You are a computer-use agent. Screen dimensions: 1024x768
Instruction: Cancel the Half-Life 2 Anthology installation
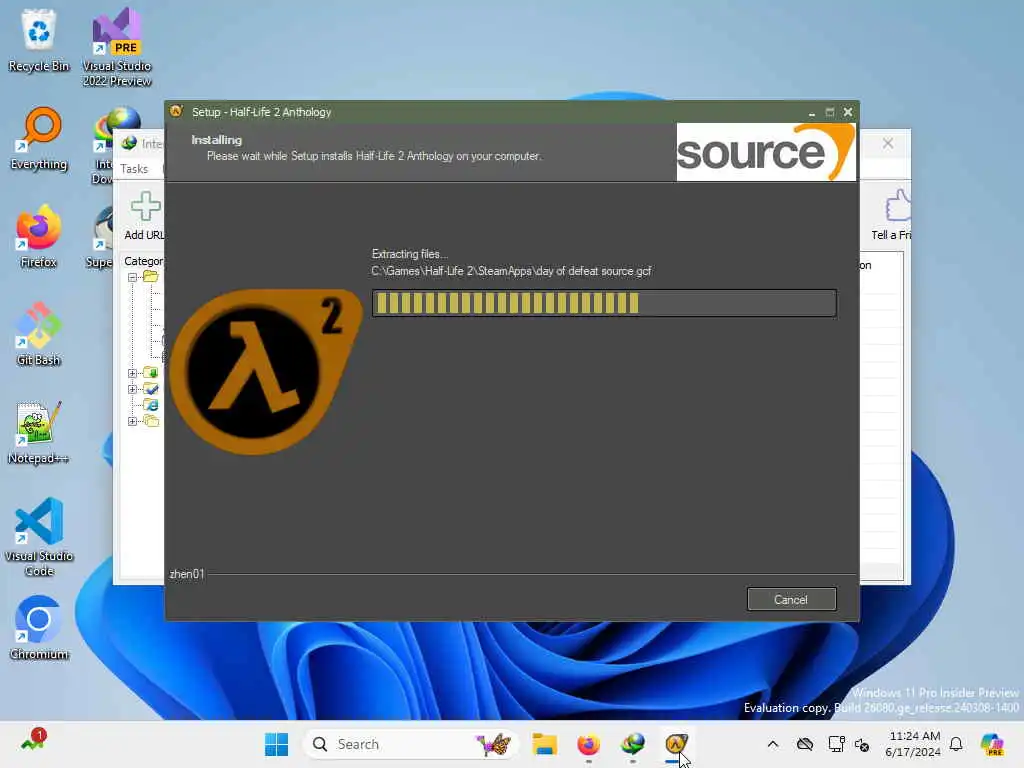tap(791, 599)
